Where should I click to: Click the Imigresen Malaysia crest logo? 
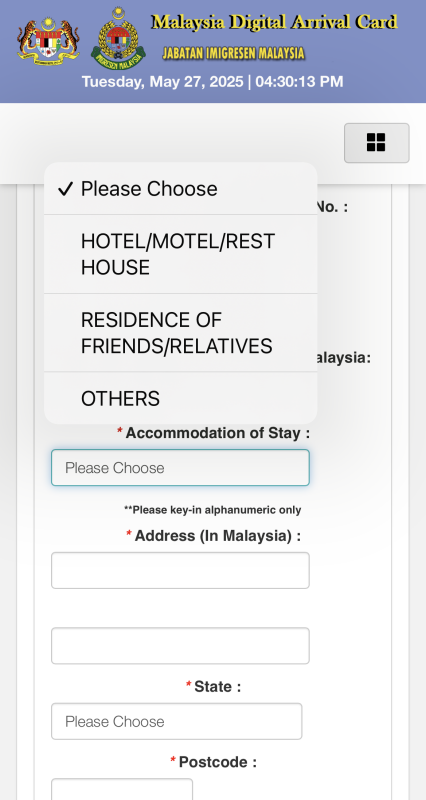coord(118,38)
